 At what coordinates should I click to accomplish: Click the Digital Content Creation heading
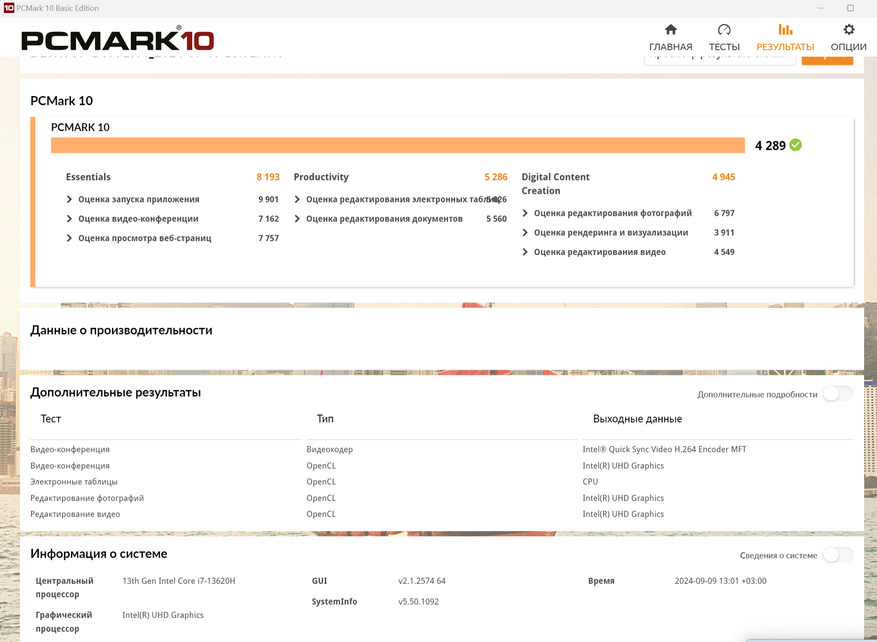(555, 183)
